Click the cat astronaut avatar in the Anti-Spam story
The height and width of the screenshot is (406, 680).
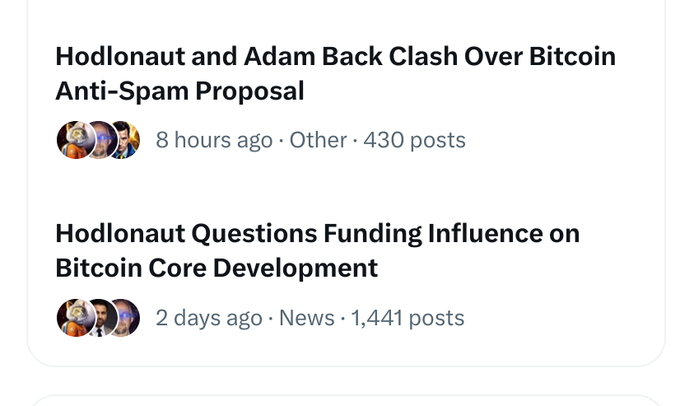pyautogui.click(x=72, y=140)
